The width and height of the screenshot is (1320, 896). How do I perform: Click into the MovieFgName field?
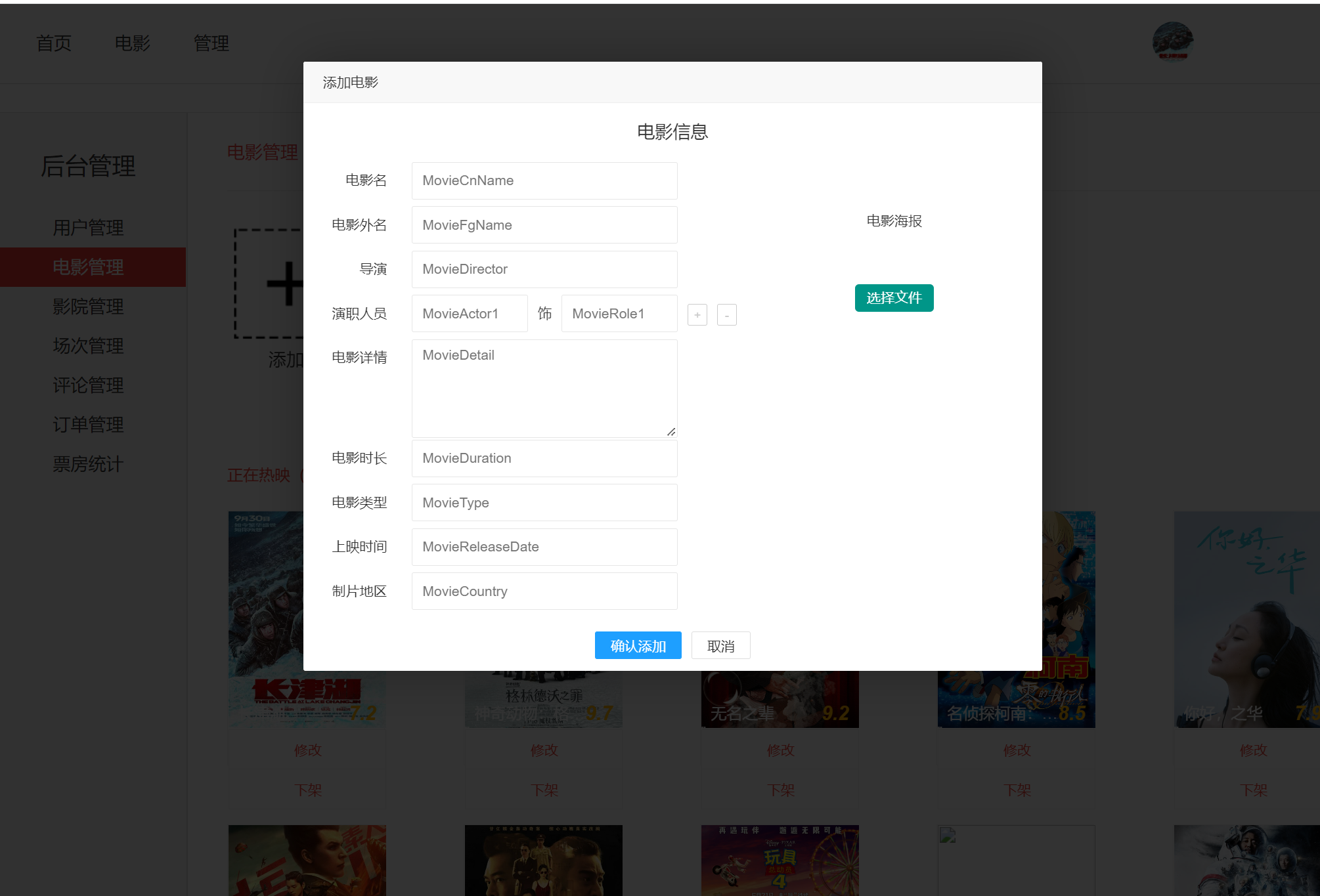click(544, 225)
